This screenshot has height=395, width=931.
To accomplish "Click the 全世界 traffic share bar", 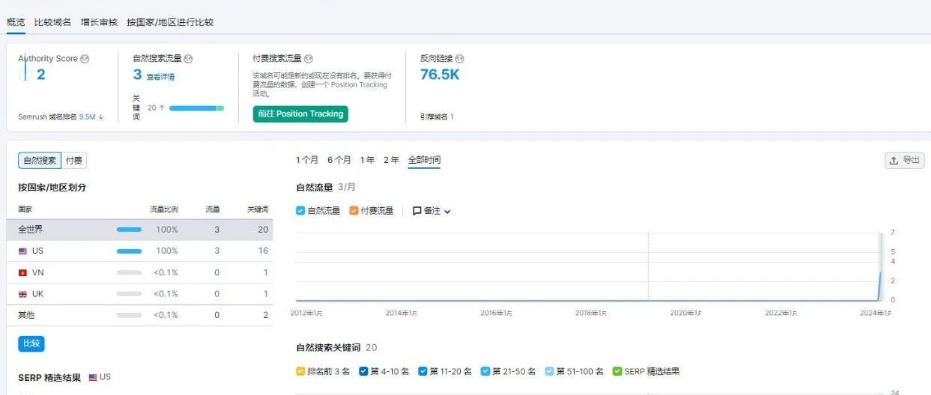I will (x=129, y=230).
